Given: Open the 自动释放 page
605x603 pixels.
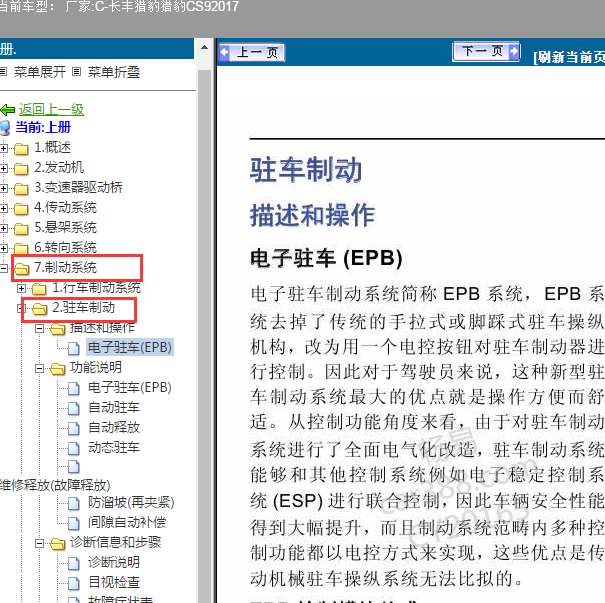Looking at the screenshot, I should click(114, 427).
